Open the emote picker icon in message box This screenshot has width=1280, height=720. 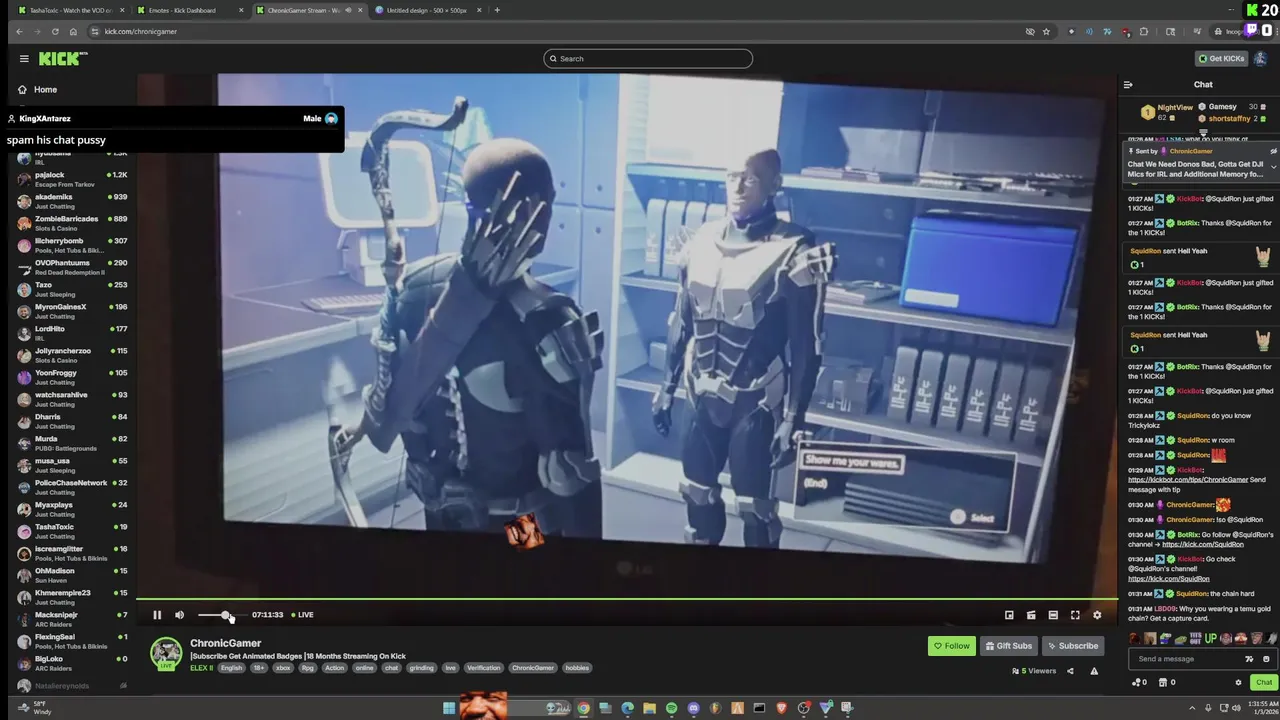click(x=1266, y=659)
